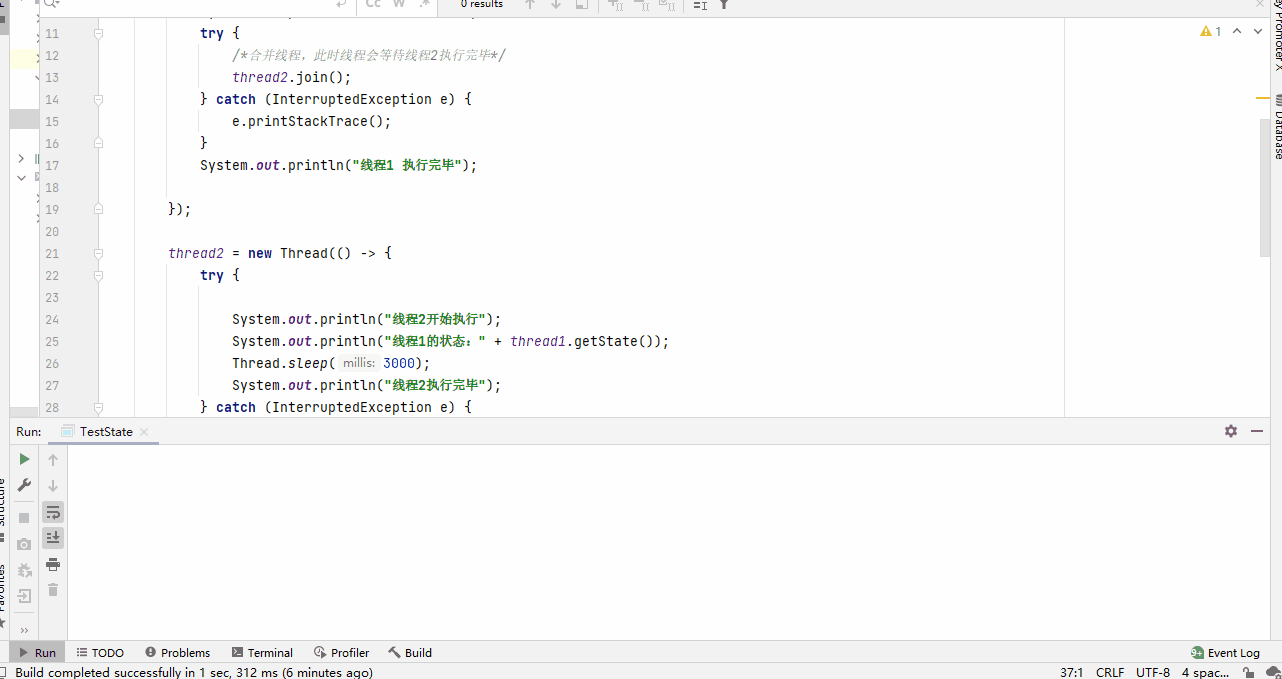Open the Run tool window tab
Viewport: 1282px width, 679px height.
[37, 652]
